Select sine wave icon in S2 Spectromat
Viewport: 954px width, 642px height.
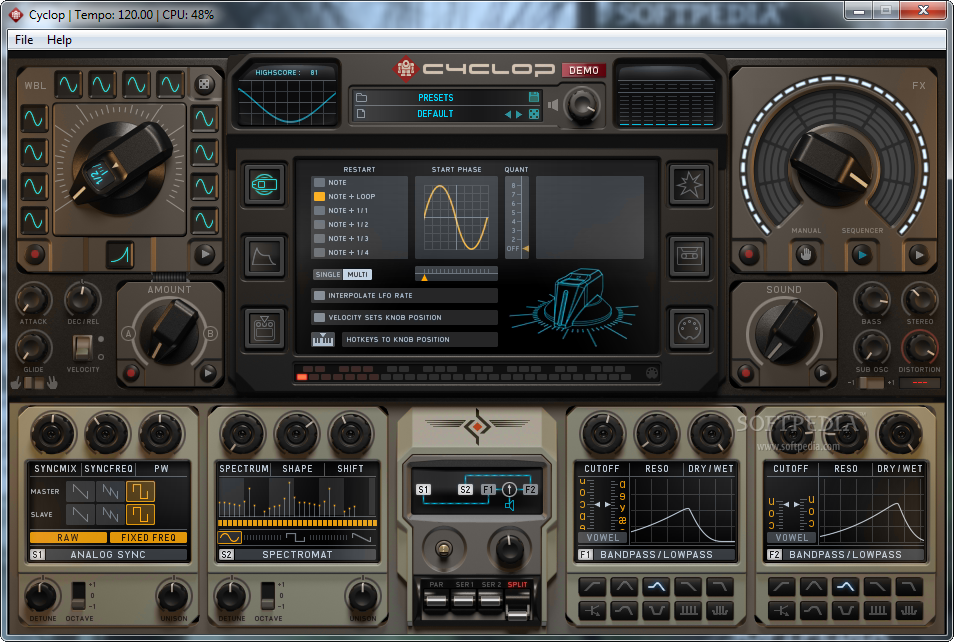point(230,538)
